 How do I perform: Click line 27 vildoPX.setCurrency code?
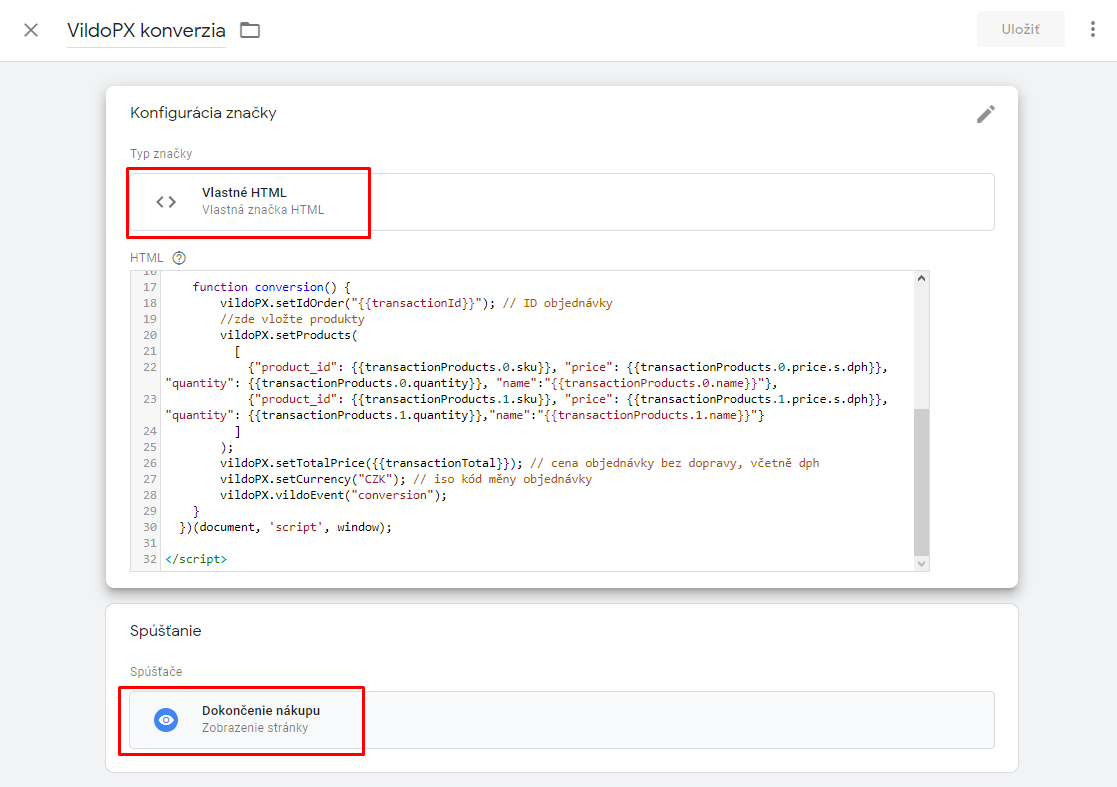pyautogui.click(x=405, y=479)
